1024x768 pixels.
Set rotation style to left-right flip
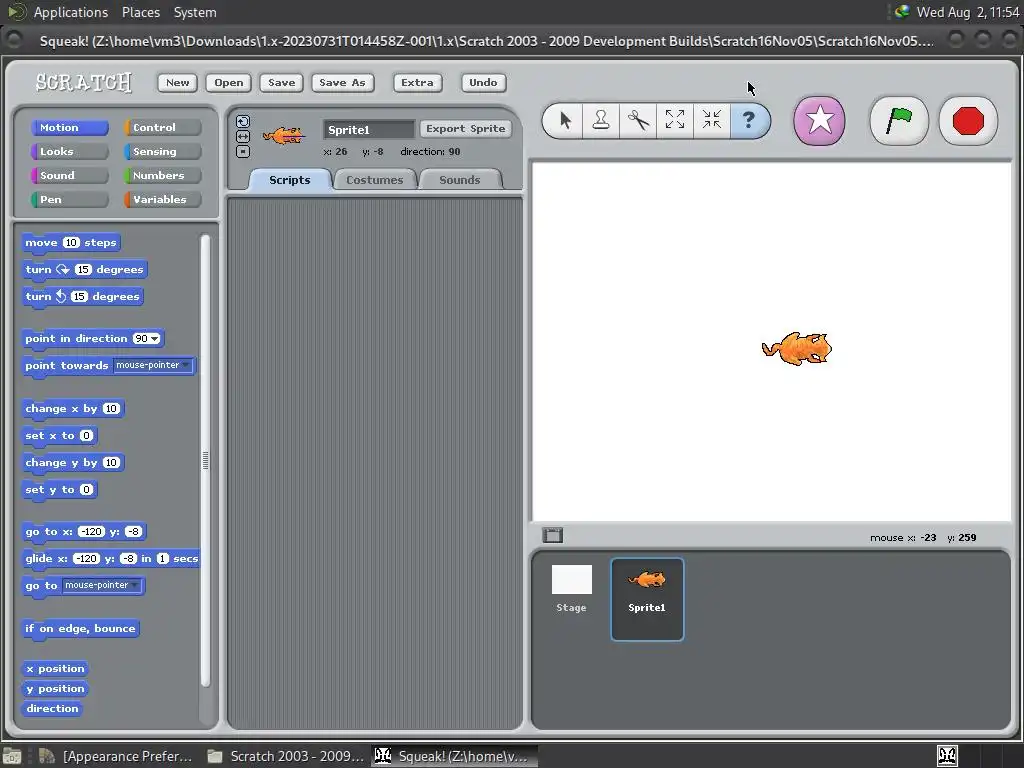[243, 136]
